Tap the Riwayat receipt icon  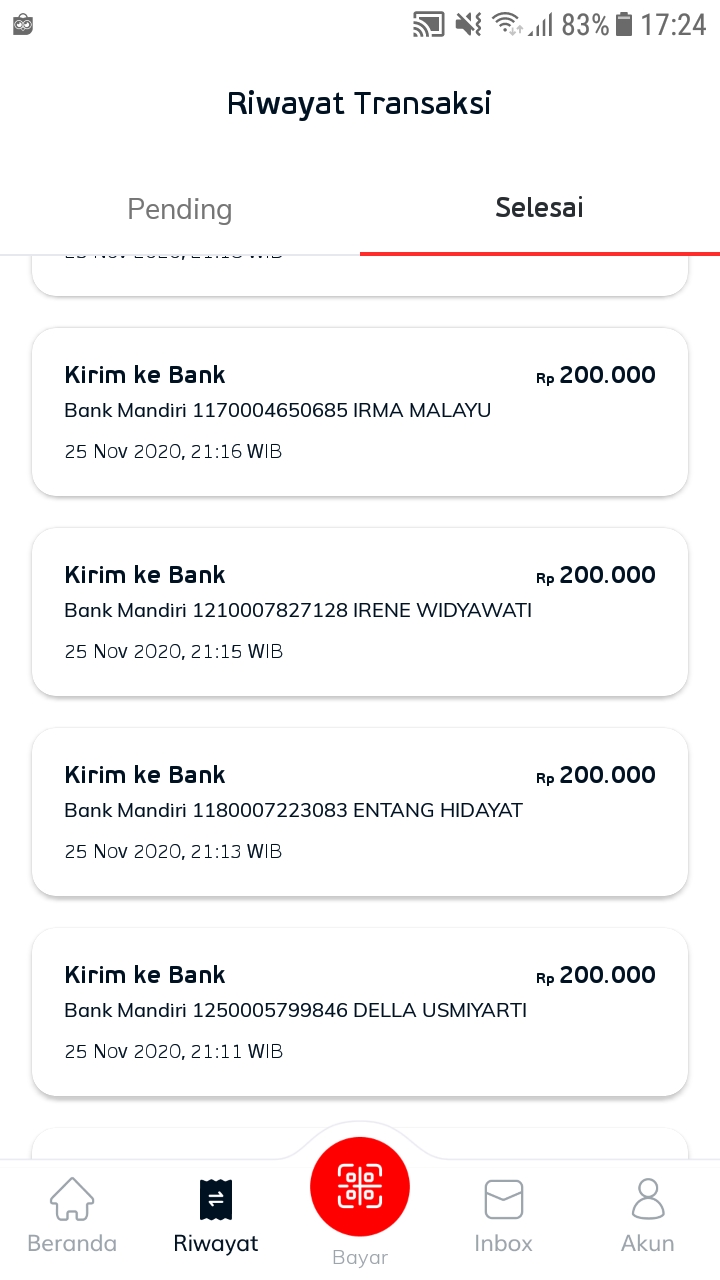point(216,1199)
